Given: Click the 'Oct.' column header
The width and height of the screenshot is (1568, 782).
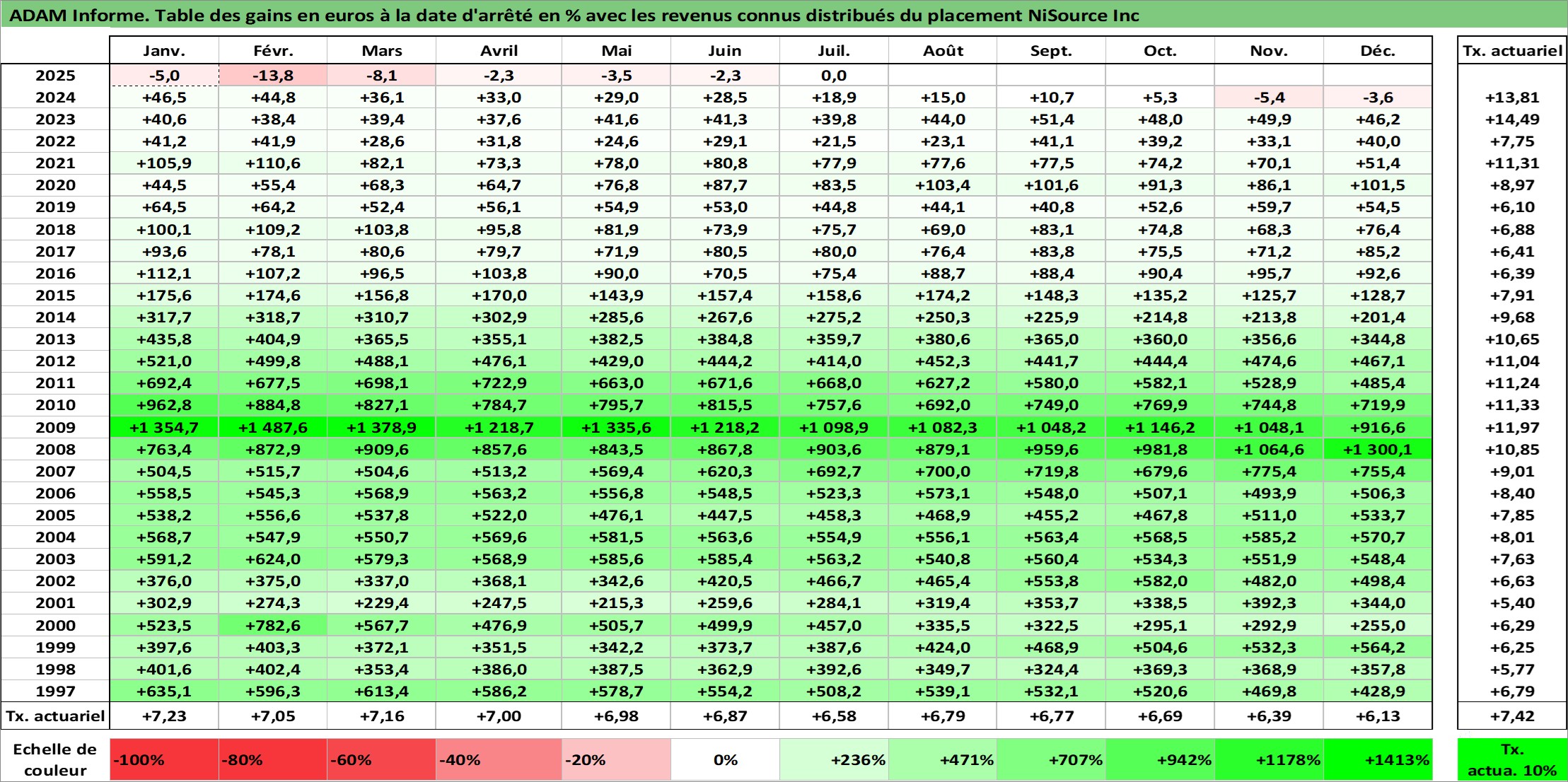Looking at the screenshot, I should [x=1160, y=50].
